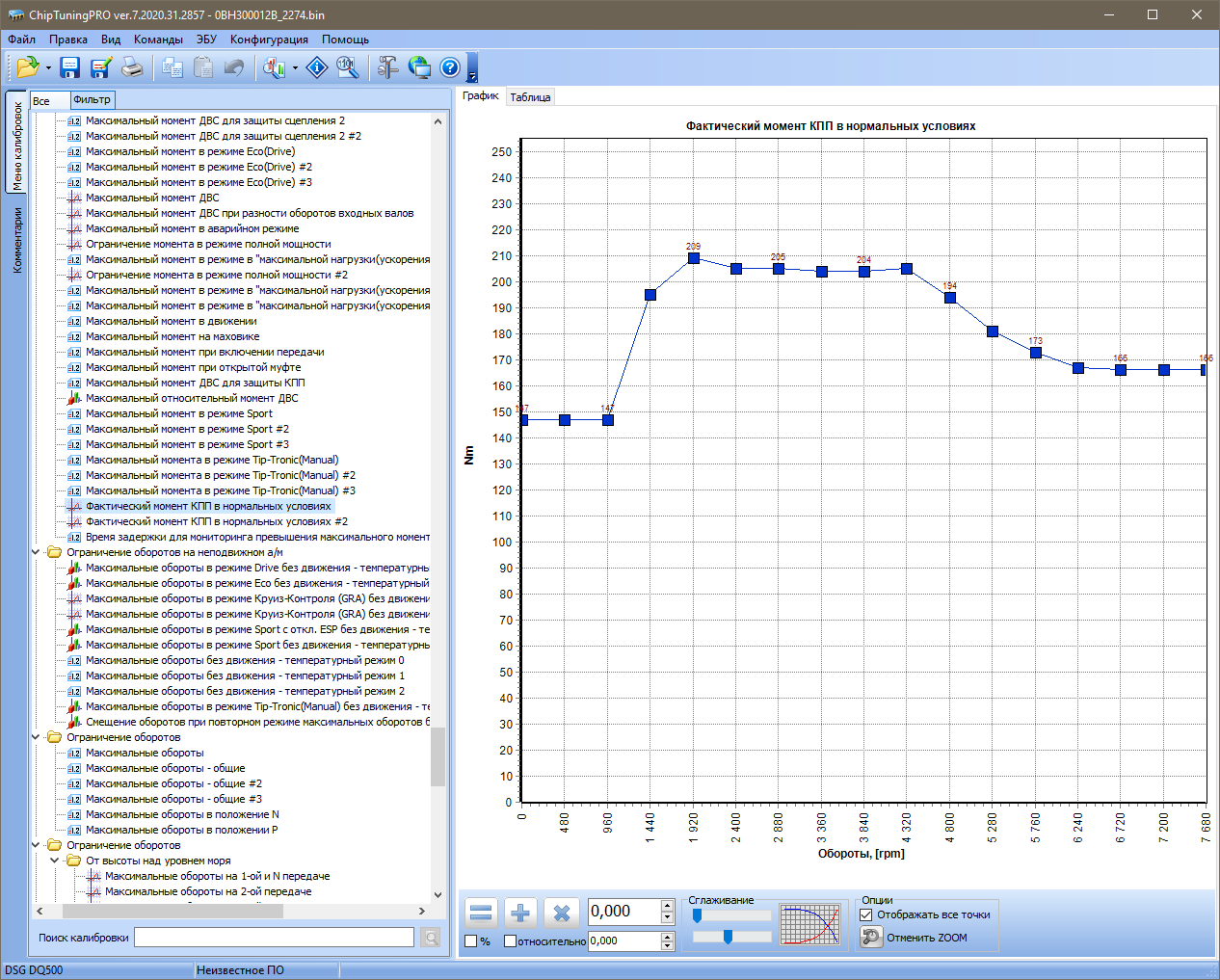Viewport: 1220px width, 980px height.
Task: Toggle the % checkbox
Action: [471, 941]
